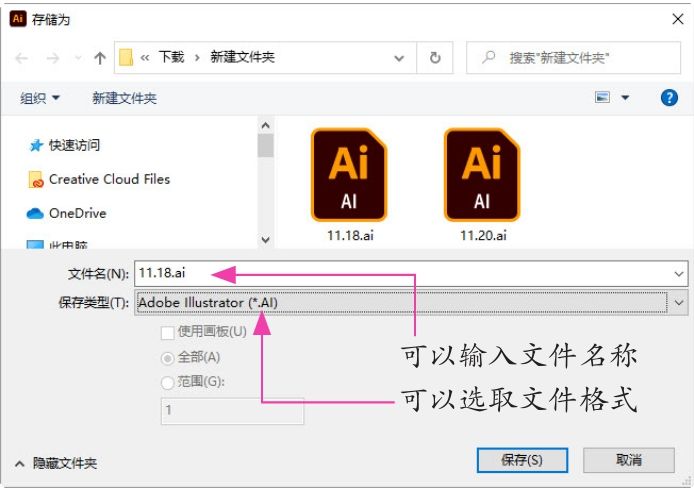Open OneDrive in the navigation pane
Viewport: 694px width, 492px height.
point(77,213)
